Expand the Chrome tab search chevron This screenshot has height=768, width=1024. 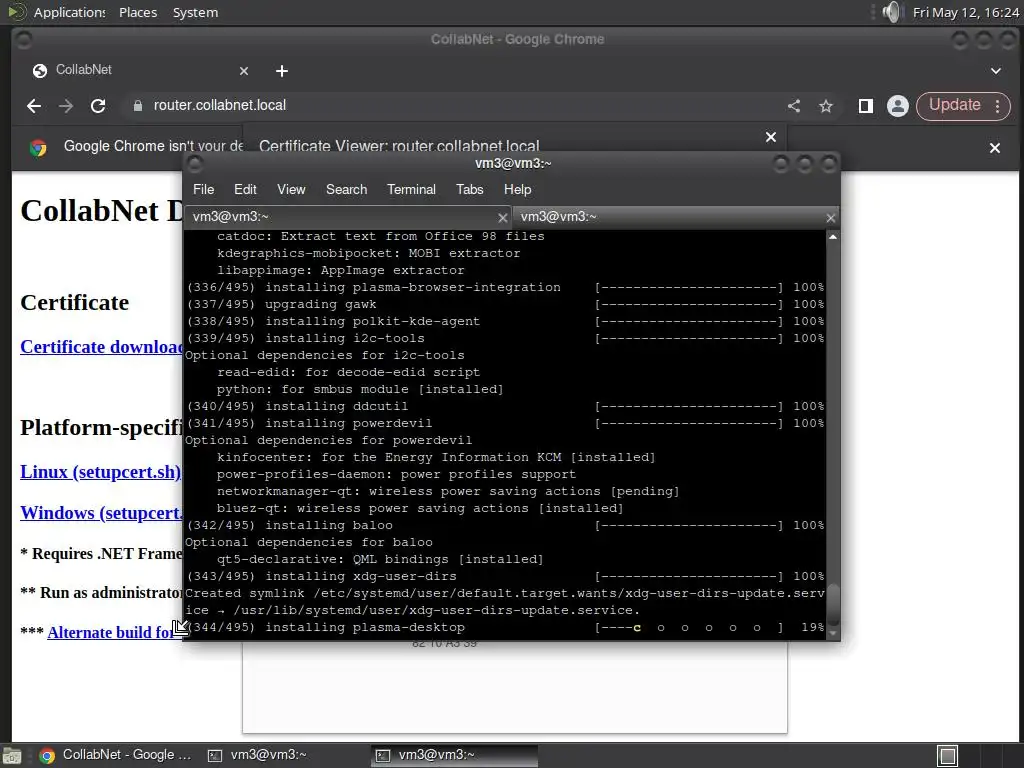[x=996, y=71]
